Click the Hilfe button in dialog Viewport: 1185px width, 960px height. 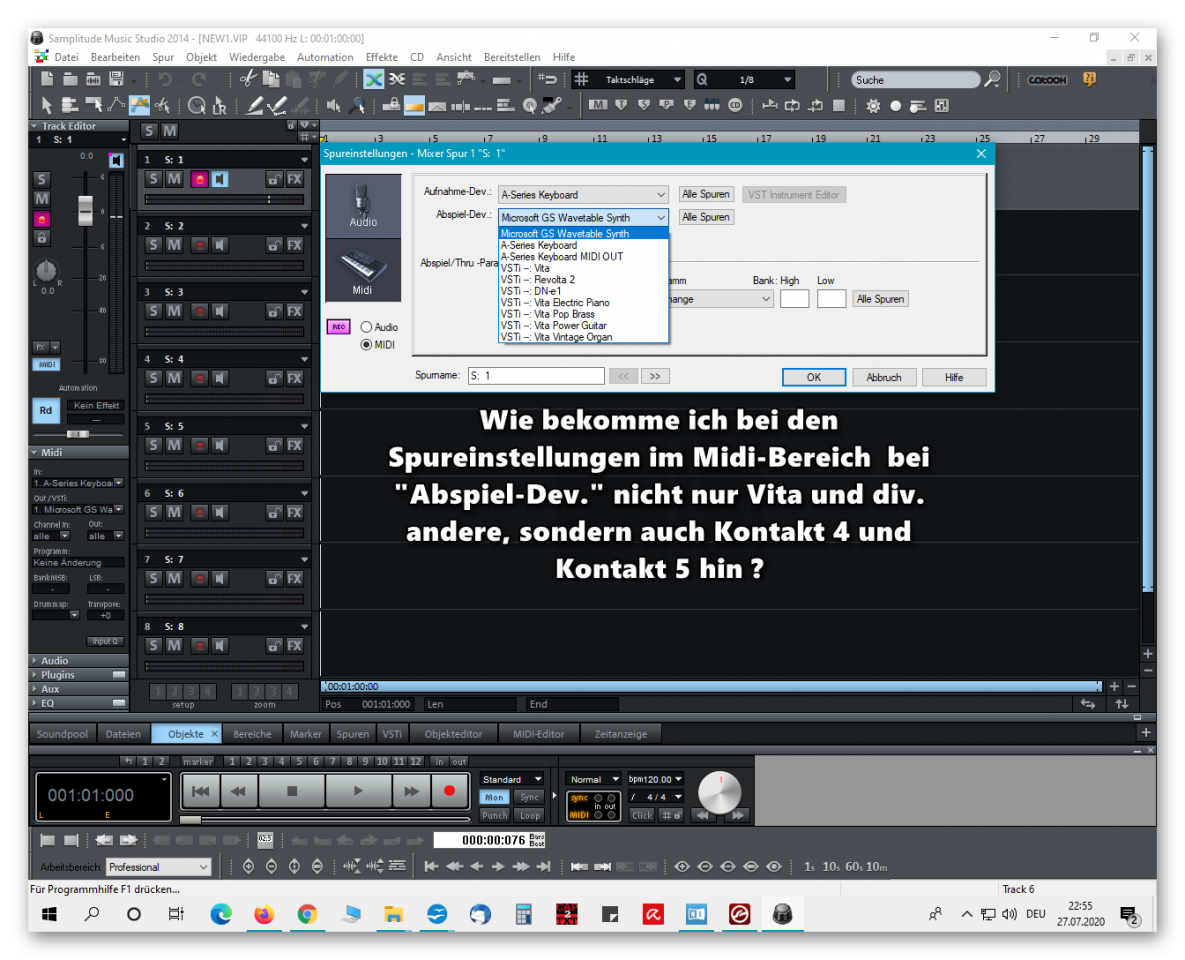pos(954,377)
